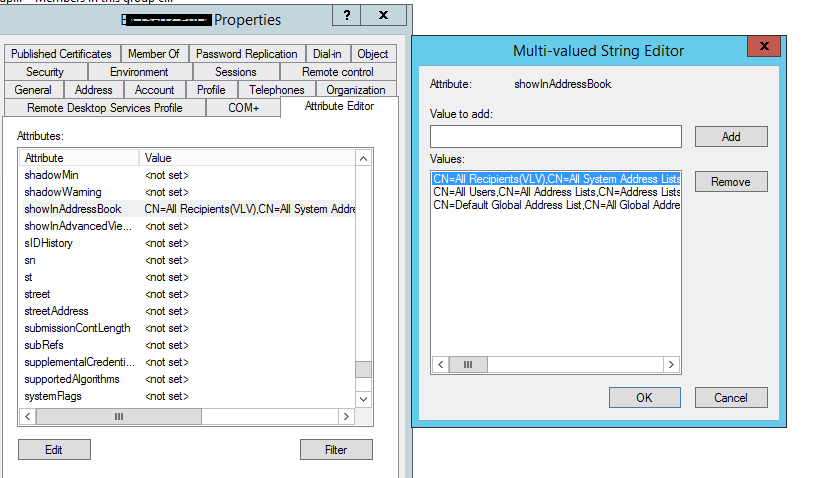Viewport: 814px width, 478px height.
Task: Open the Object tab
Action: point(373,54)
